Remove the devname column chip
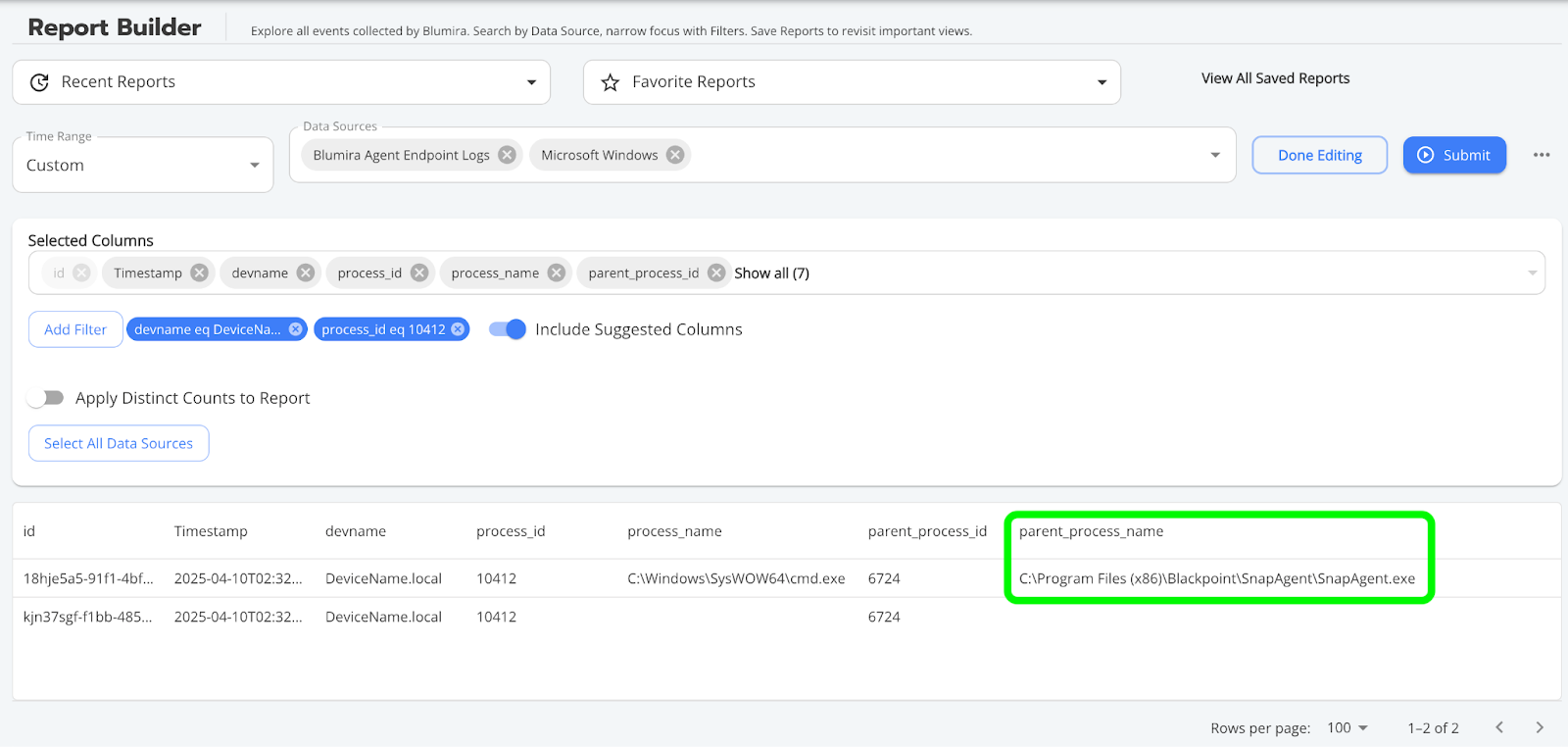This screenshot has width=1568, height=747. [306, 273]
